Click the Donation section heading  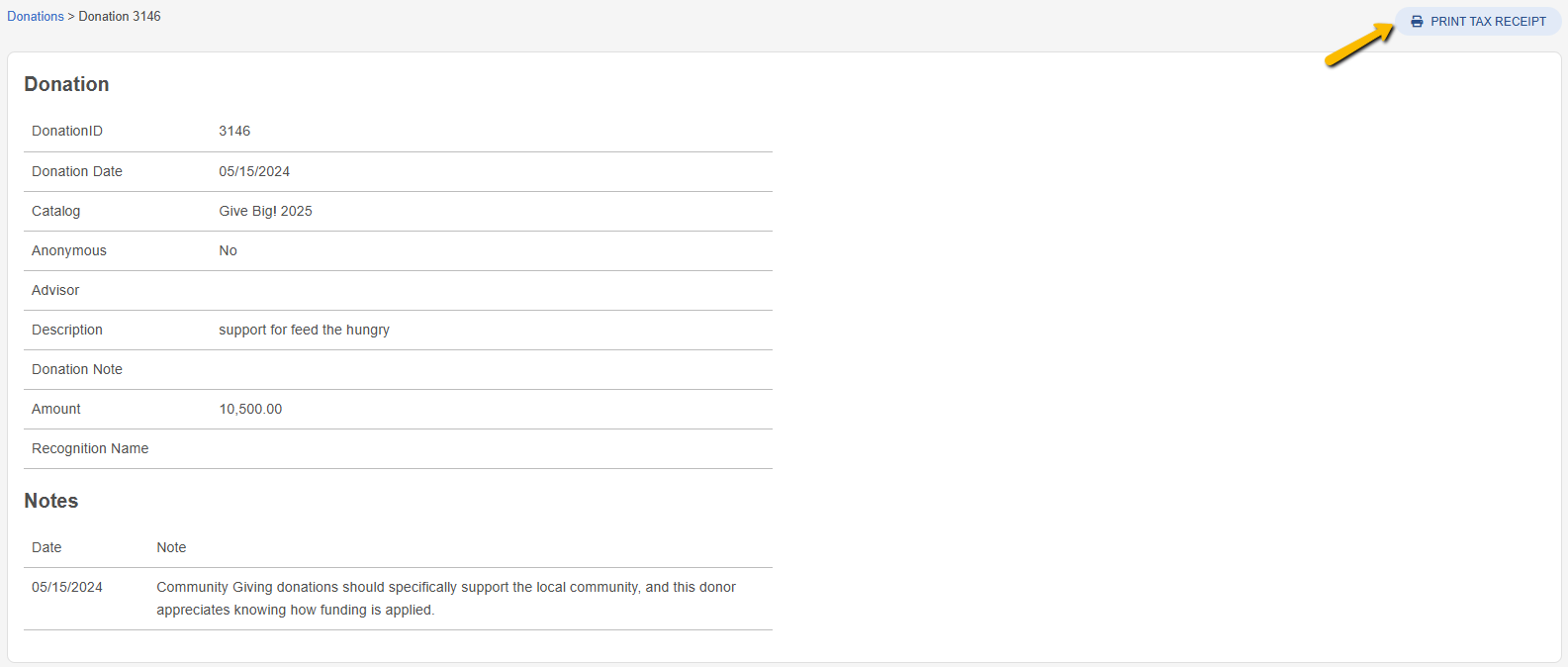click(66, 84)
